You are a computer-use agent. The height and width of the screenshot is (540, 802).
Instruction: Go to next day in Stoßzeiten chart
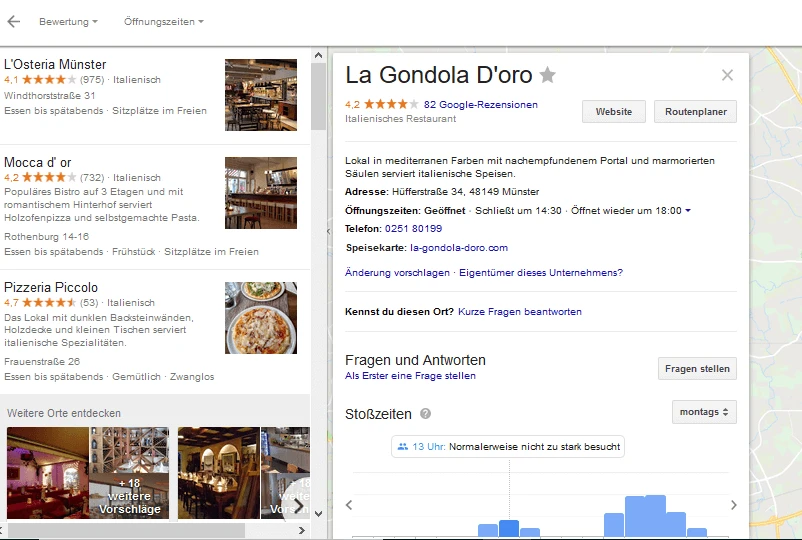733,505
